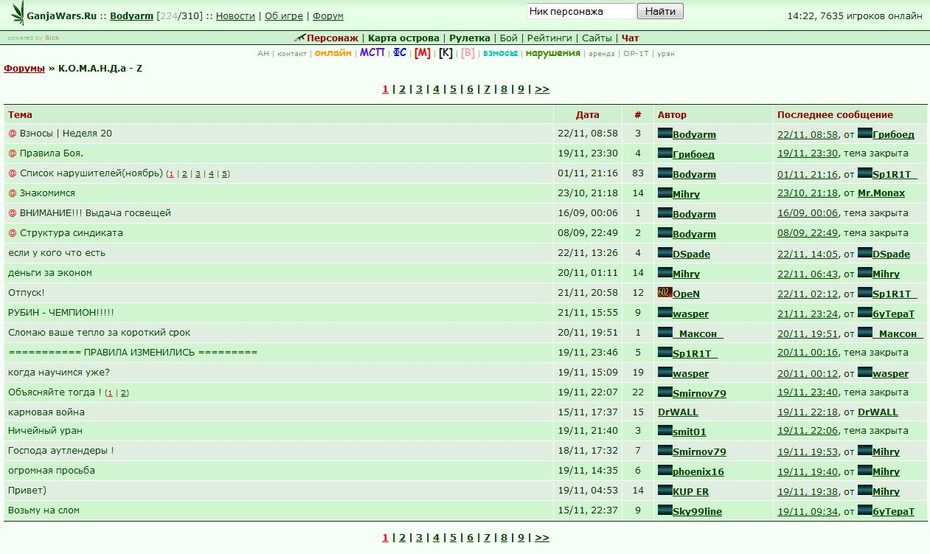Open the Bodyarm profile link in header
The height and width of the screenshot is (554, 930).
click(132, 16)
